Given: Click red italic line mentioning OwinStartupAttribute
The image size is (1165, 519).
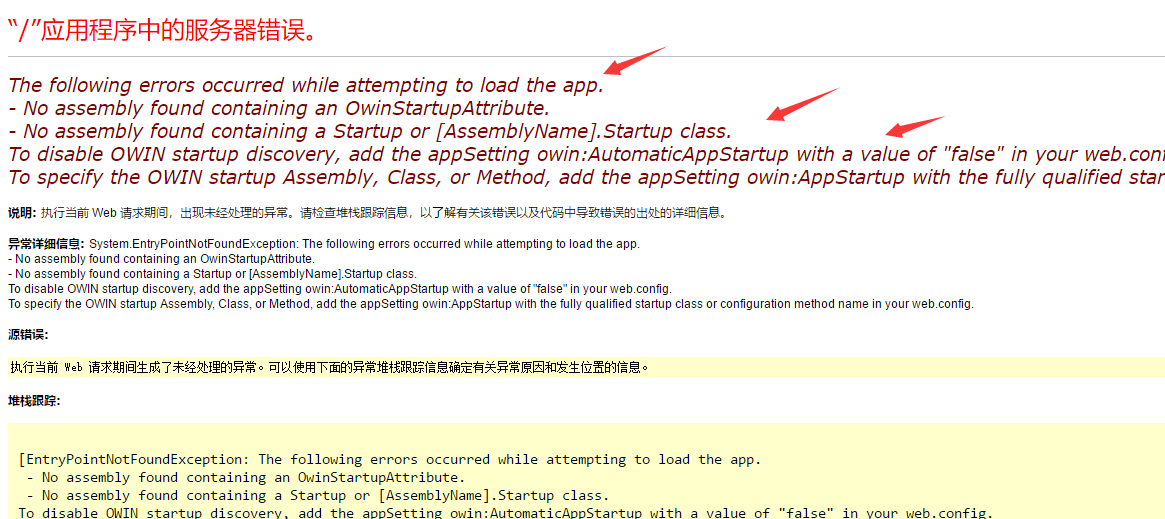Looking at the screenshot, I should (279, 108).
